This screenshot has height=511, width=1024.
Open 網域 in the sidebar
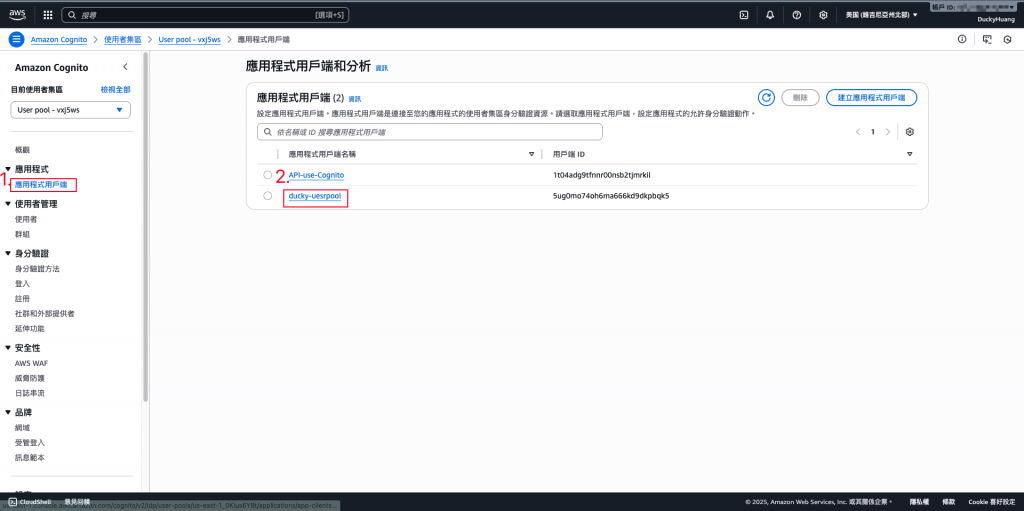tap(22, 427)
